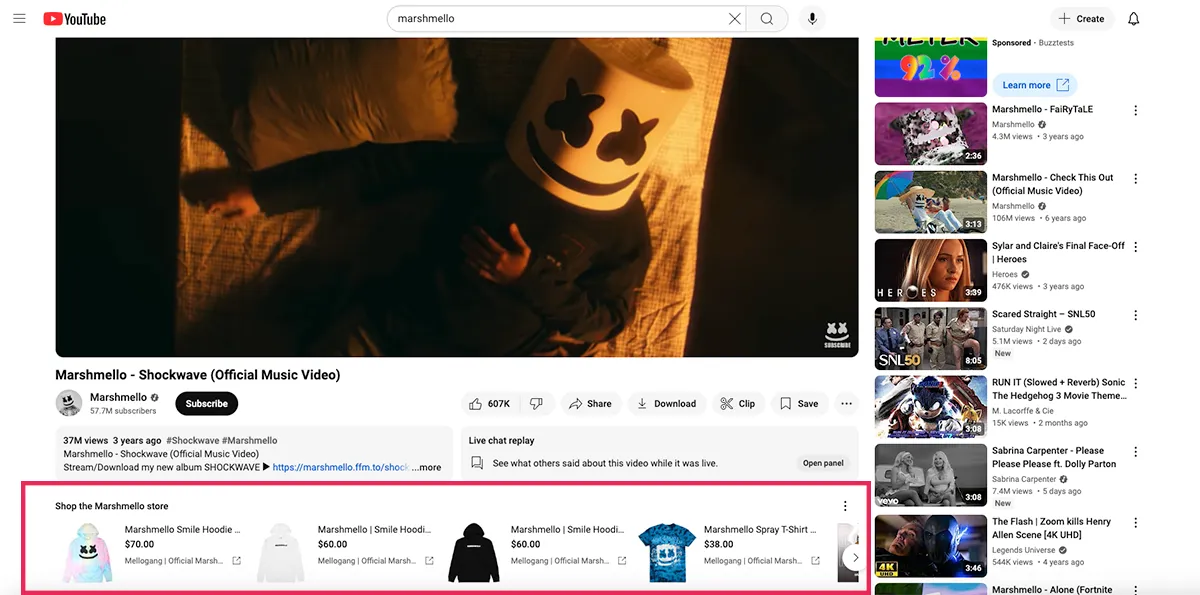Open Marshmello store shelf options menu

[845, 506]
